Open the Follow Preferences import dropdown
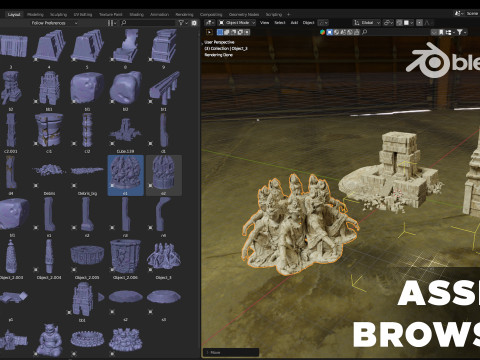The width and height of the screenshot is (480, 360). point(54,23)
